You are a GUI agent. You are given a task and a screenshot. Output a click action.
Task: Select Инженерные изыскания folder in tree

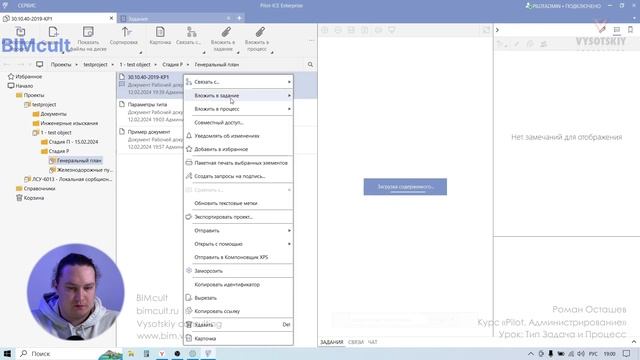tap(69, 123)
